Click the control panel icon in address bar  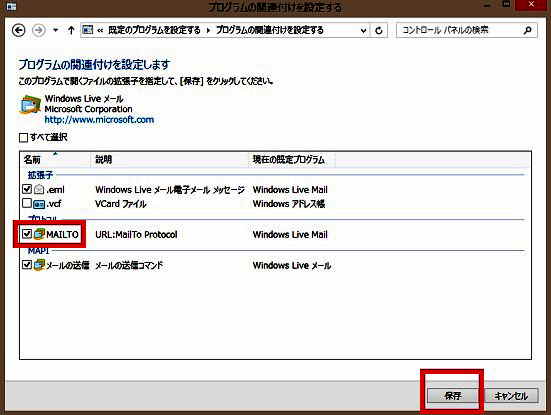(87, 30)
